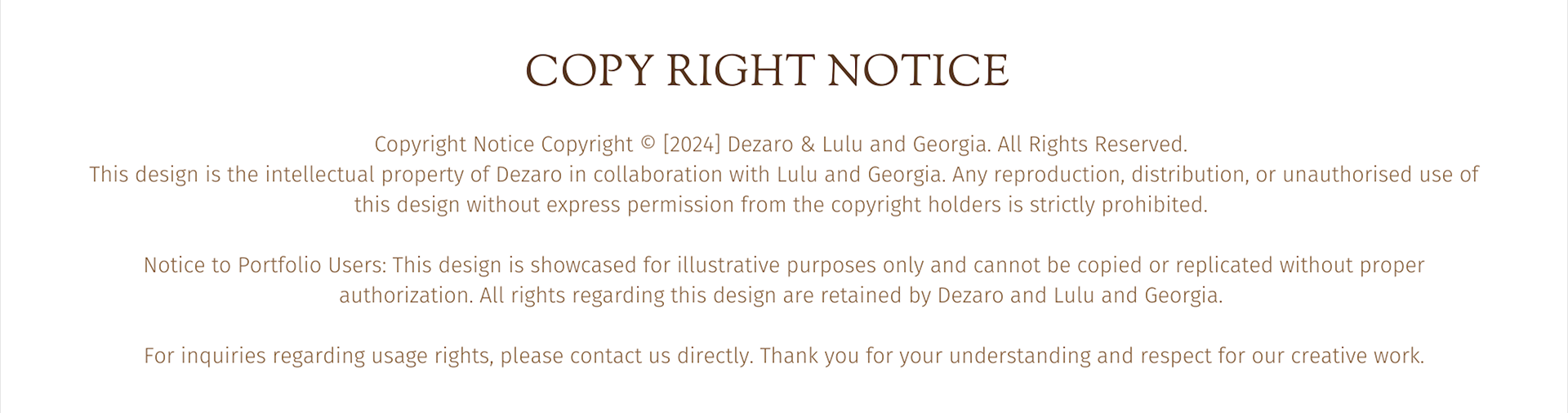1568x413 pixels.
Task: Click the phrase "illustrative purposes only"
Action: tap(800, 265)
